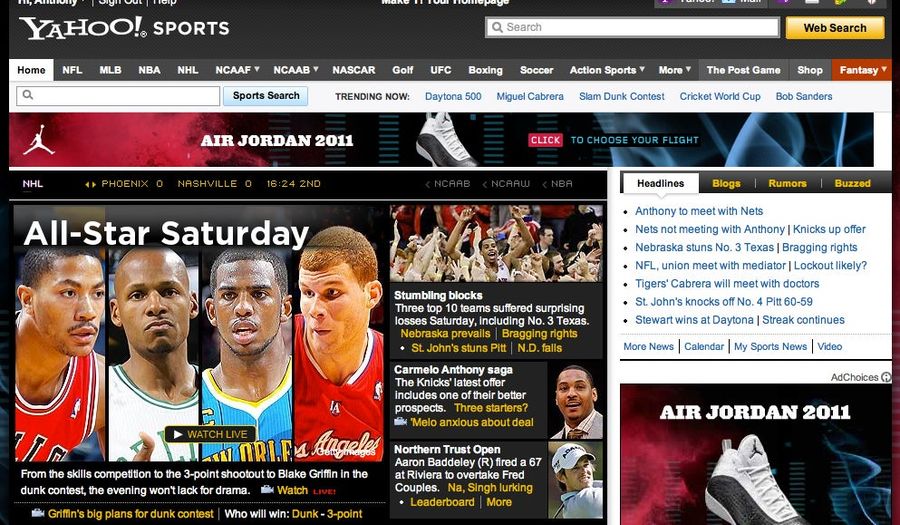
Task: Click the top web Search input field
Action: click(x=632, y=27)
